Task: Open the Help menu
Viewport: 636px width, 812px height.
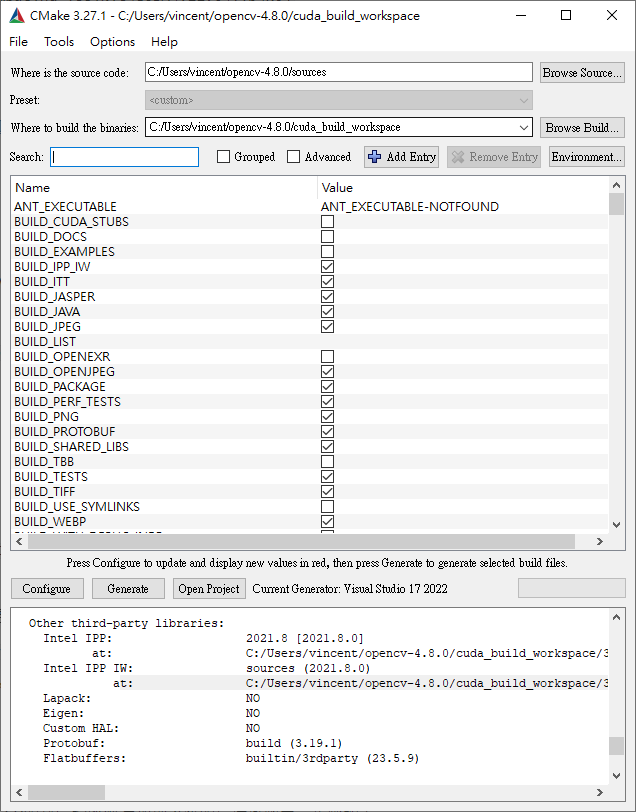Action: pos(164,42)
